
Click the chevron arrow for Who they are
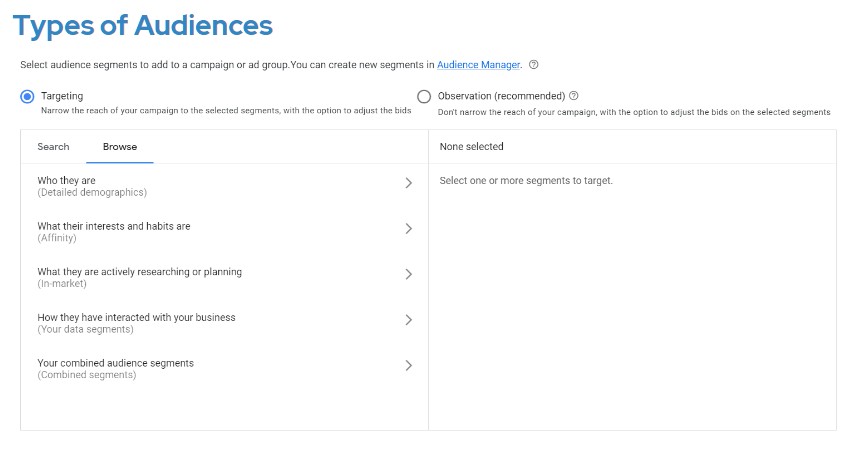408,183
